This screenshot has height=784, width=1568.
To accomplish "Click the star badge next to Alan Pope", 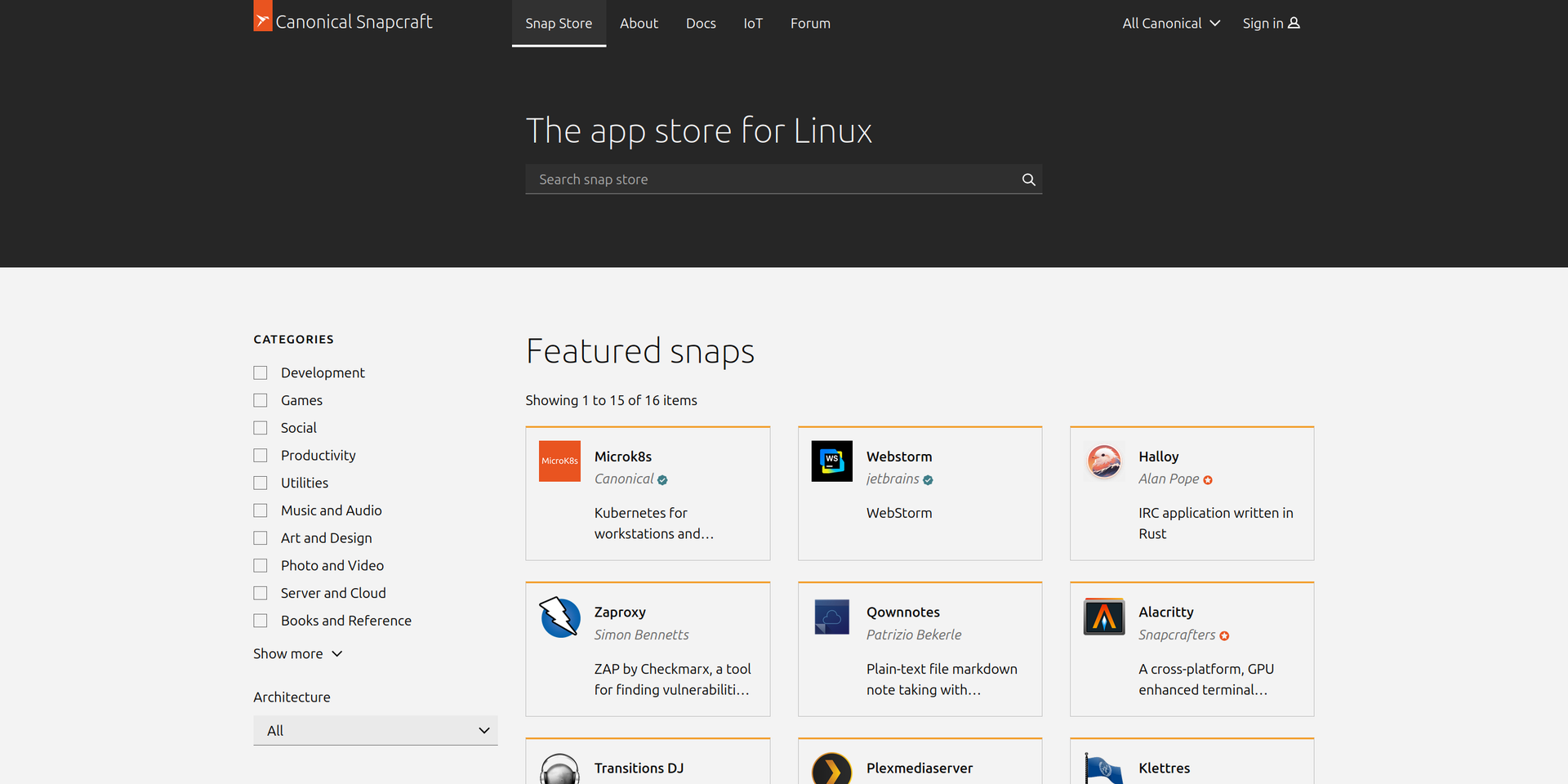I will pos(1208,480).
